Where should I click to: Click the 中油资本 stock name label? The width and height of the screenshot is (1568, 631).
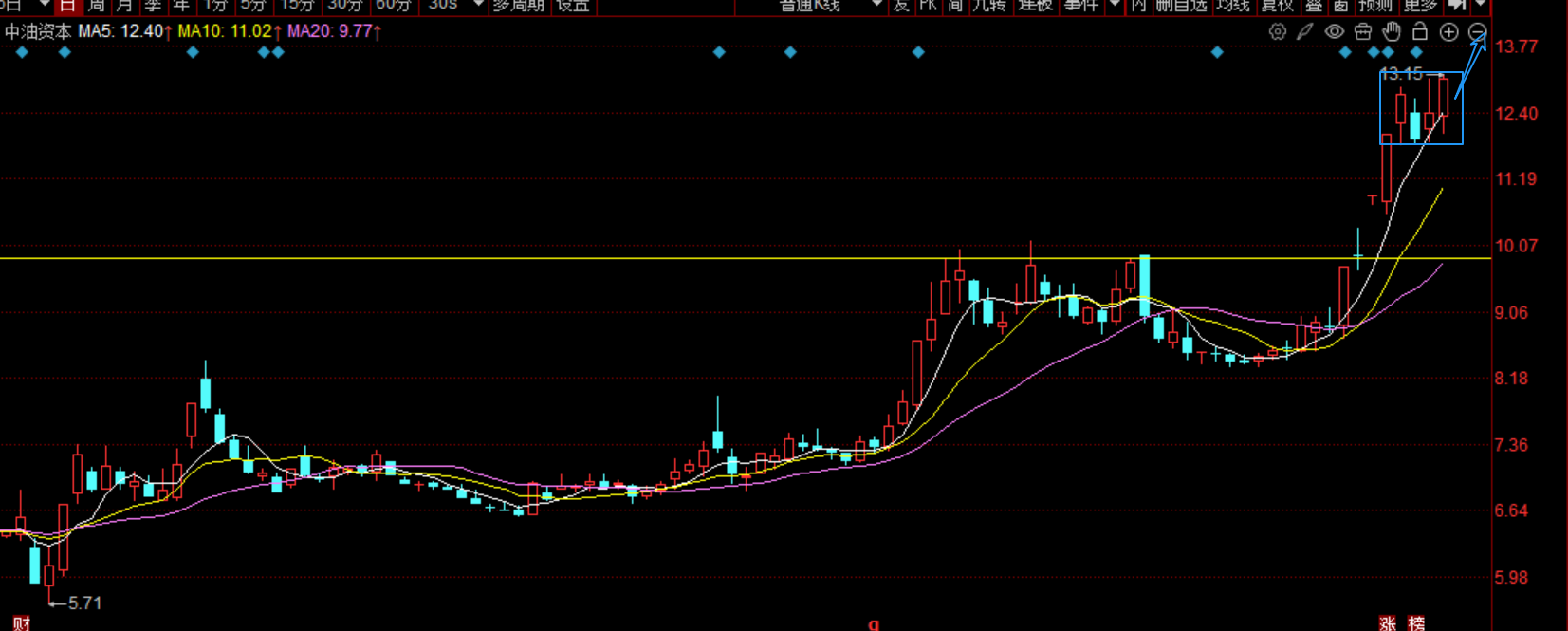tap(38, 31)
